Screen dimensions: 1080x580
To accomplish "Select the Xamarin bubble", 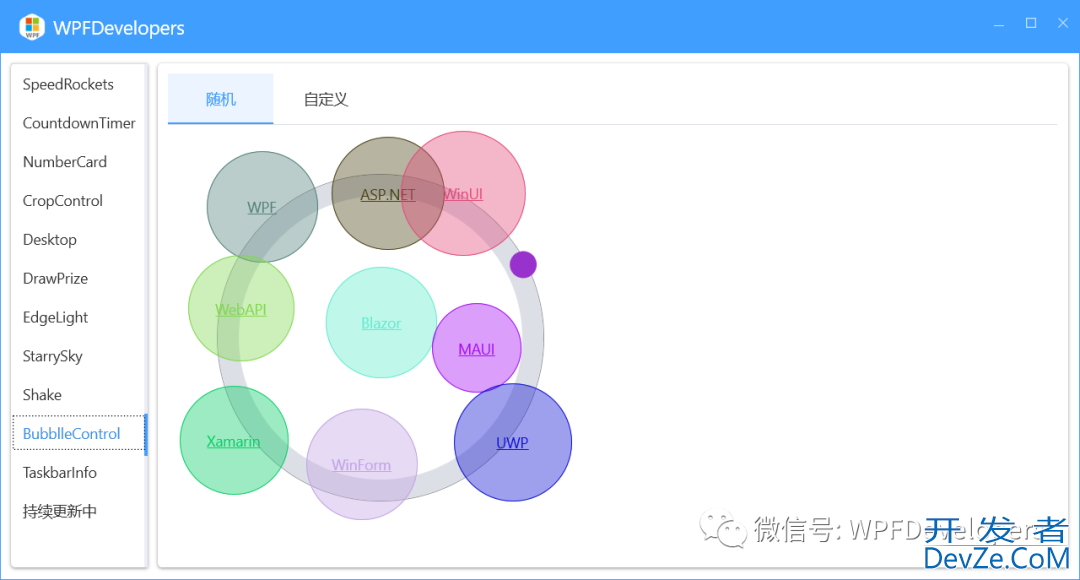I will tap(233, 441).
